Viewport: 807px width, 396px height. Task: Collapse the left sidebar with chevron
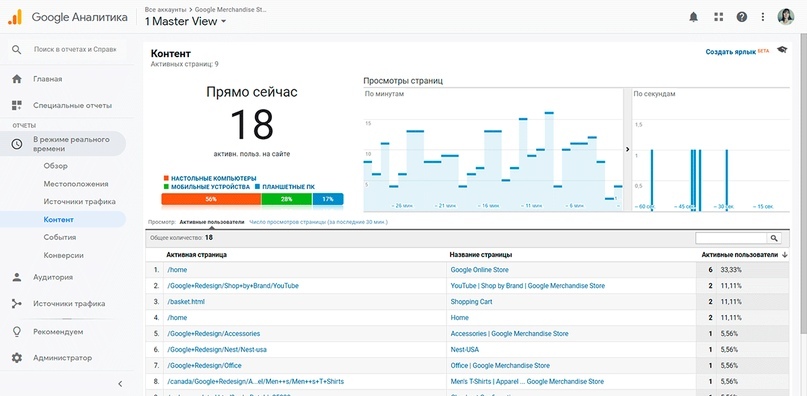pyautogui.click(x=120, y=384)
